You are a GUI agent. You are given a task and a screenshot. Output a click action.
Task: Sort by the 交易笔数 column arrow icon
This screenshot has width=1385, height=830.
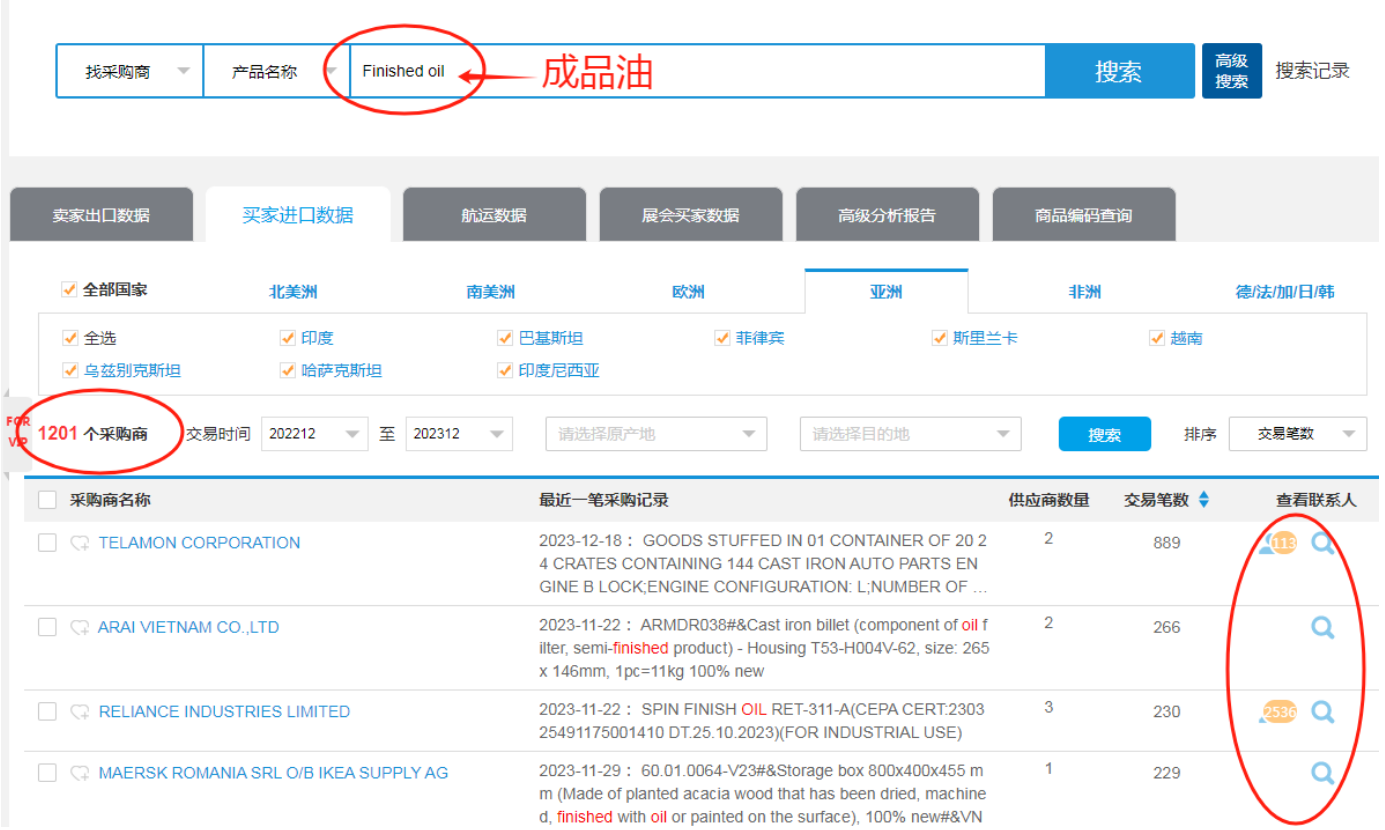[1203, 500]
